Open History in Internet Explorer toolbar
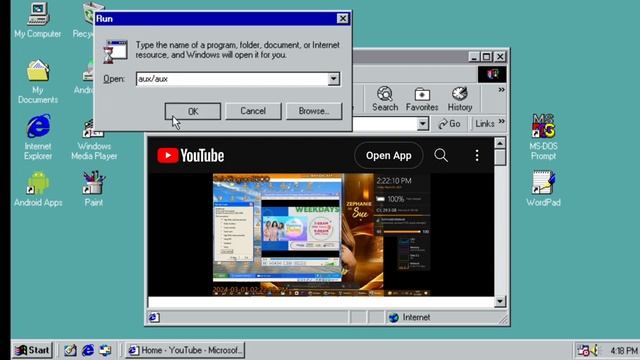640x360 pixels. point(460,99)
